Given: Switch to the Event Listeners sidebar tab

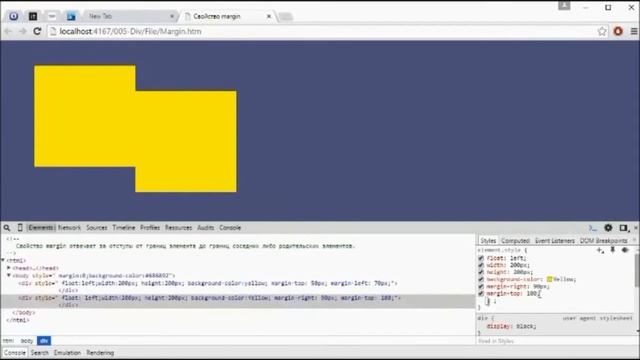Looking at the screenshot, I should point(555,240).
